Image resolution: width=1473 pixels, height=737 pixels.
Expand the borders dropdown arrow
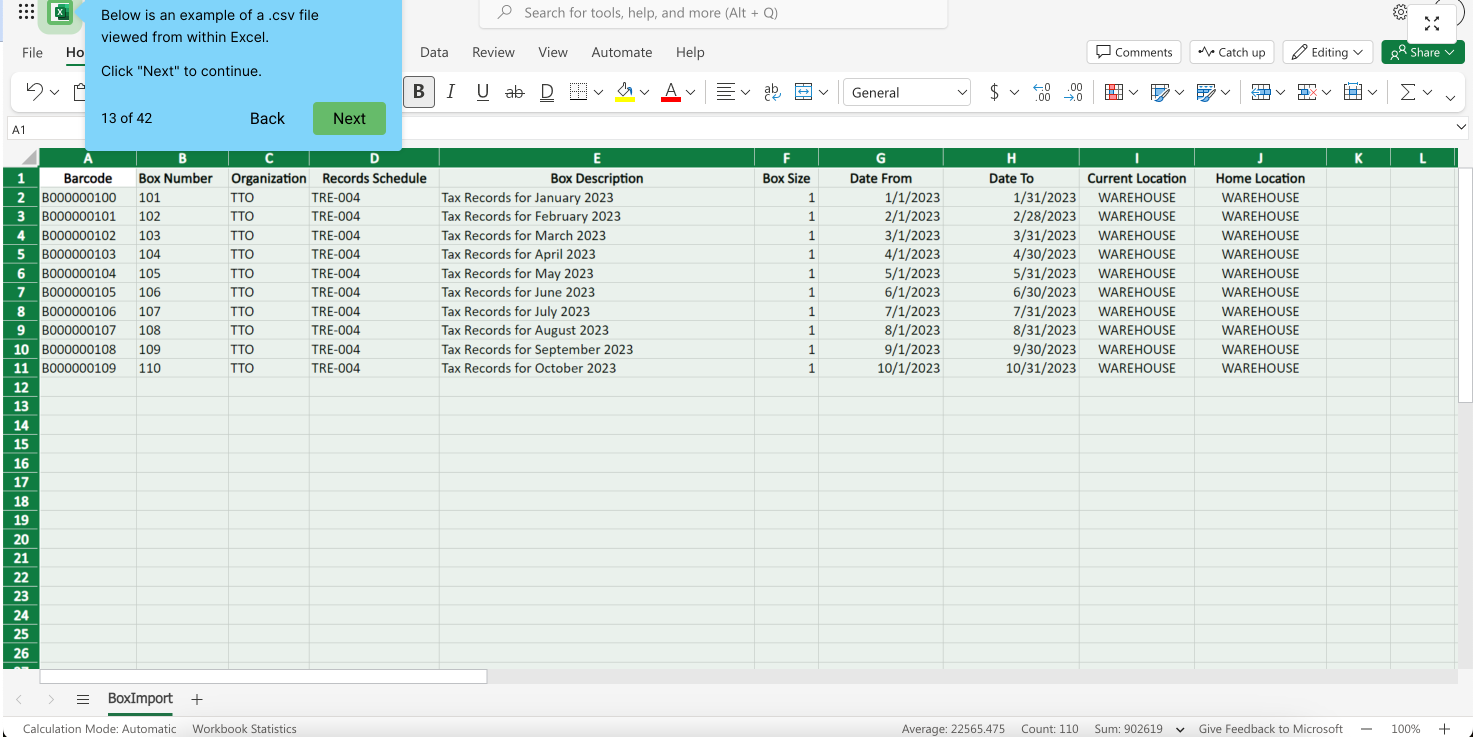coord(598,92)
